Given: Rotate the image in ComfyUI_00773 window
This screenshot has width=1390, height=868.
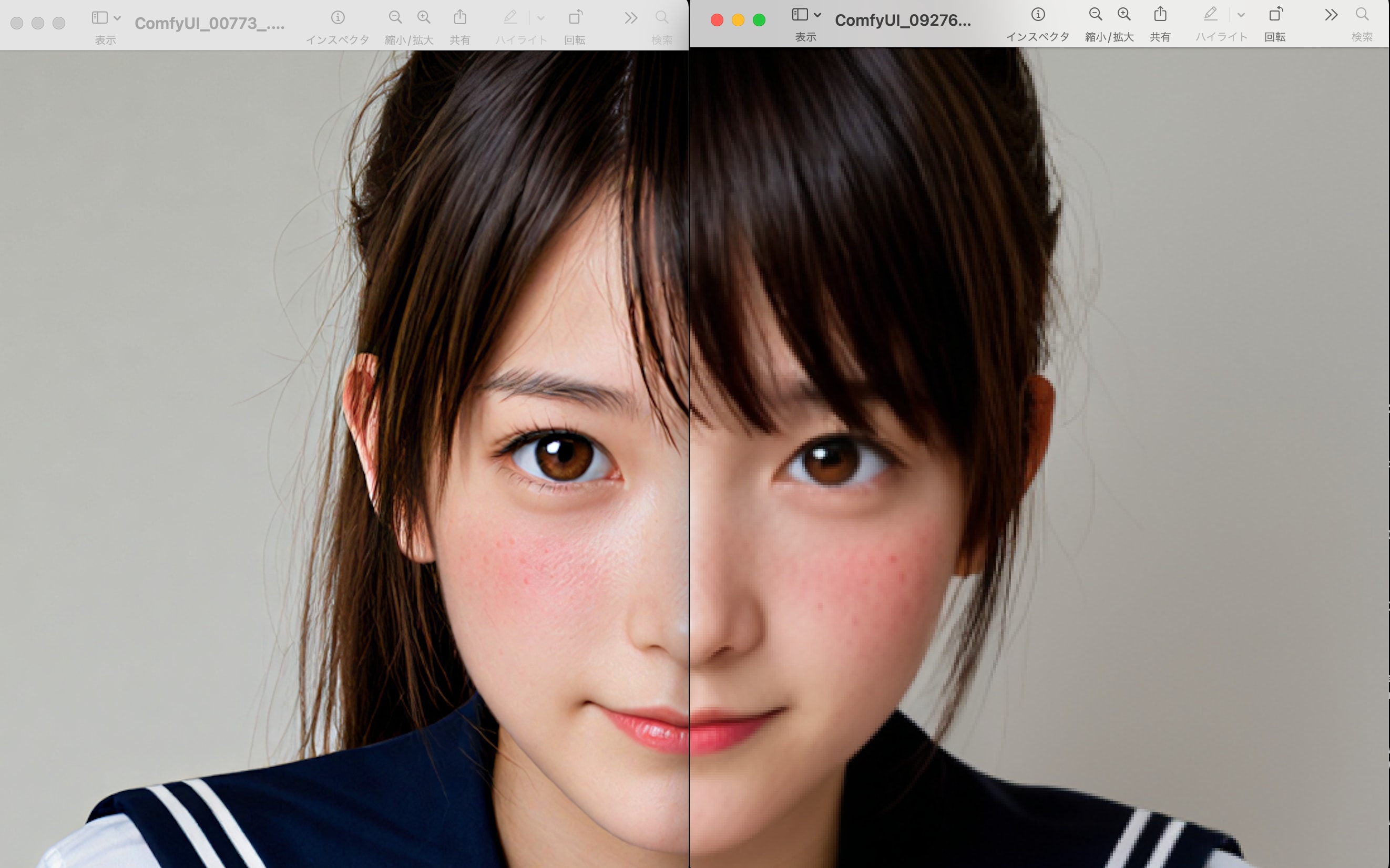Looking at the screenshot, I should [575, 18].
